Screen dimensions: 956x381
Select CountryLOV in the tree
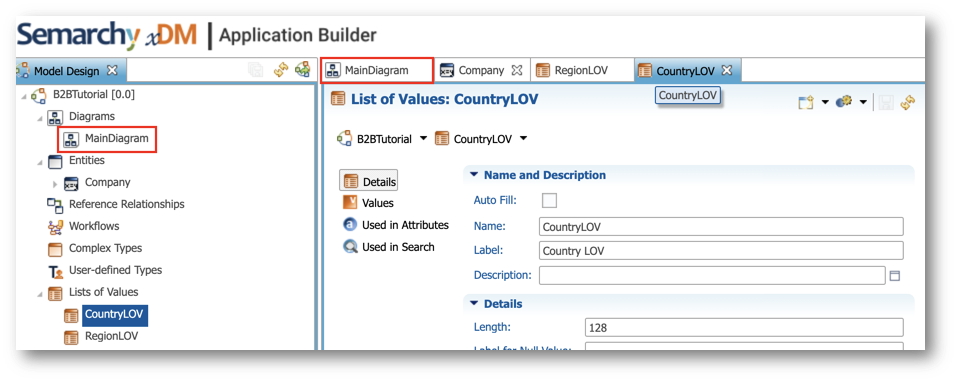tap(114, 315)
